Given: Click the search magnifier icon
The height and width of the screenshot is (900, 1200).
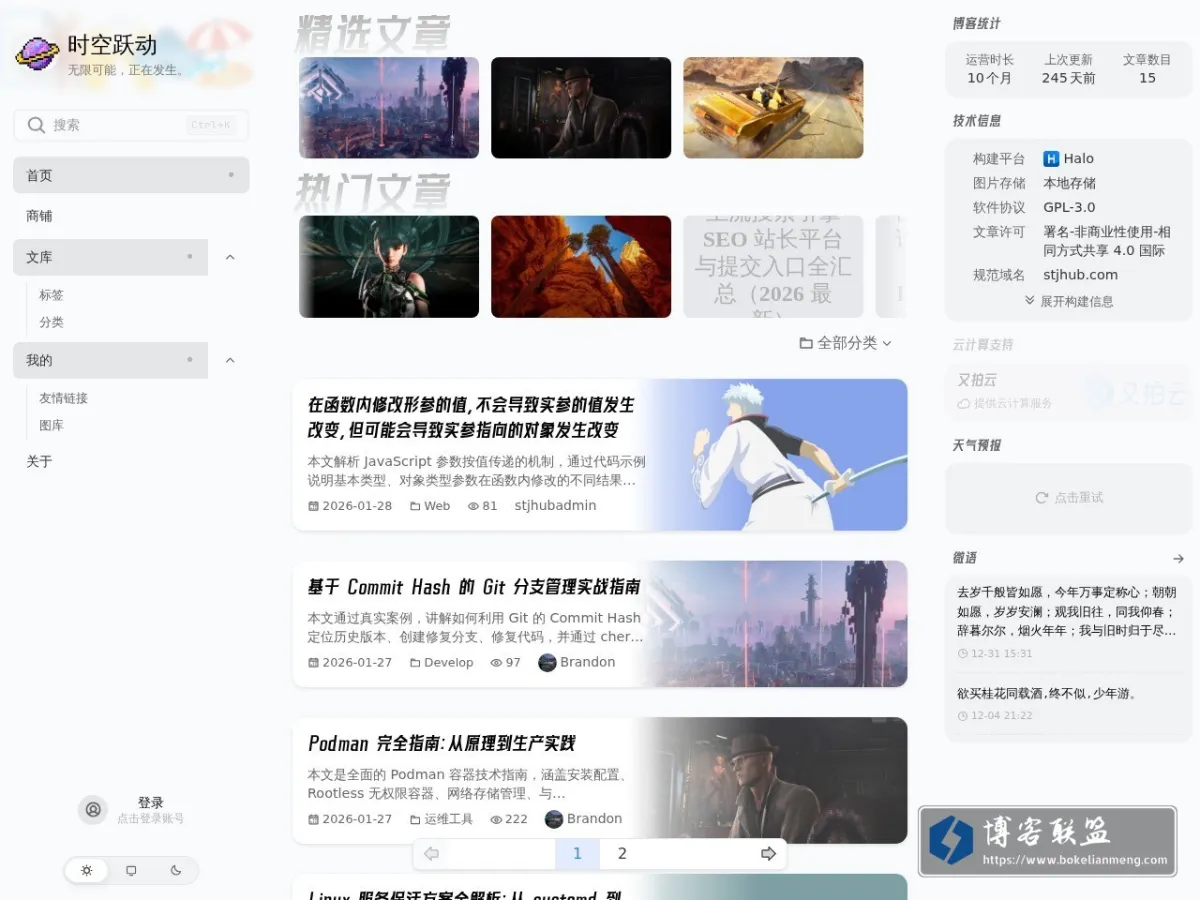Looking at the screenshot, I should click(36, 125).
